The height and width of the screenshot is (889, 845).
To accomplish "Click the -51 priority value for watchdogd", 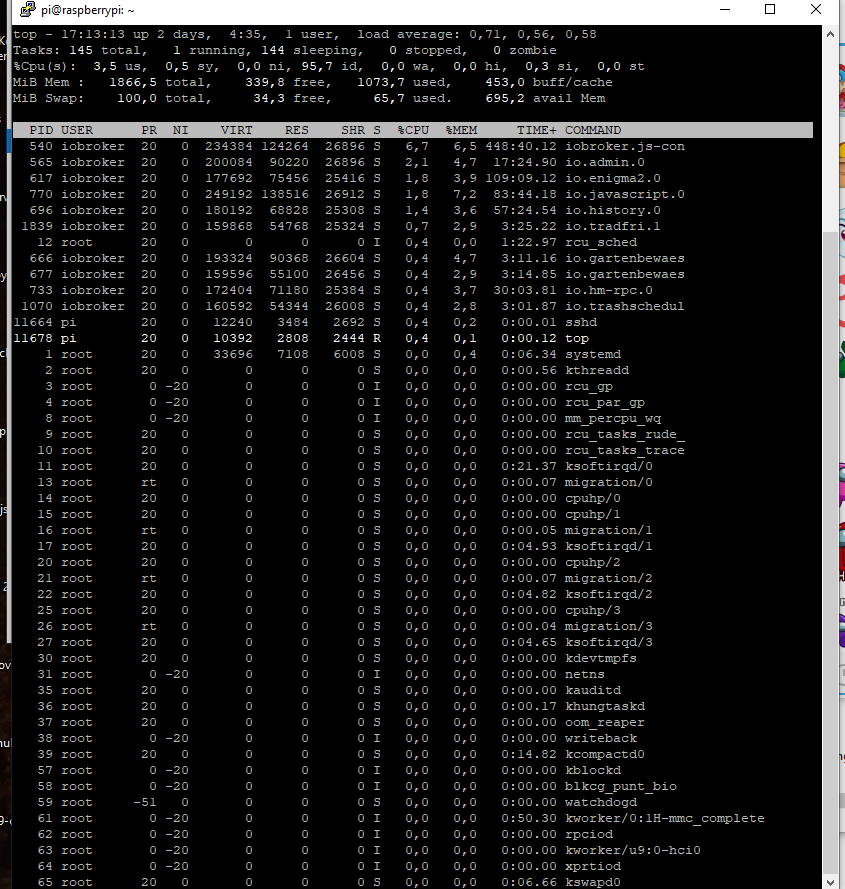I will [x=145, y=802].
